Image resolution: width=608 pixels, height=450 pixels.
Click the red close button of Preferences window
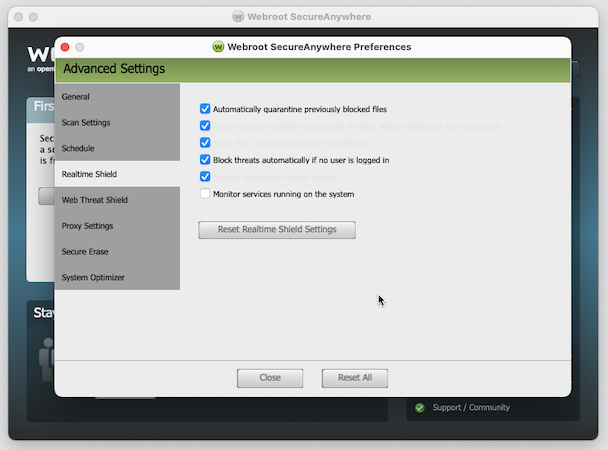click(x=65, y=47)
